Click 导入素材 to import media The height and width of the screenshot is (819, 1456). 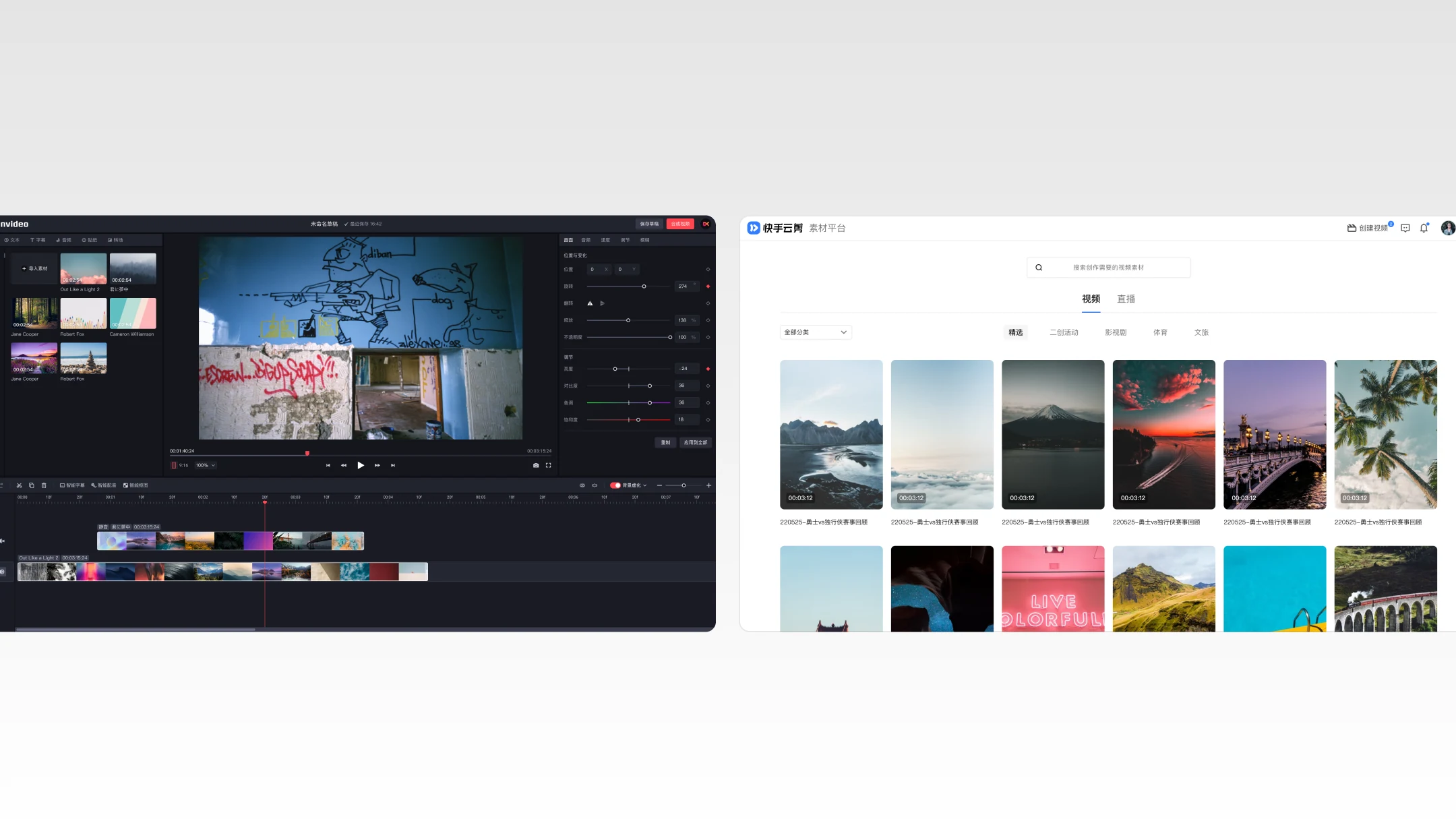(x=35, y=268)
